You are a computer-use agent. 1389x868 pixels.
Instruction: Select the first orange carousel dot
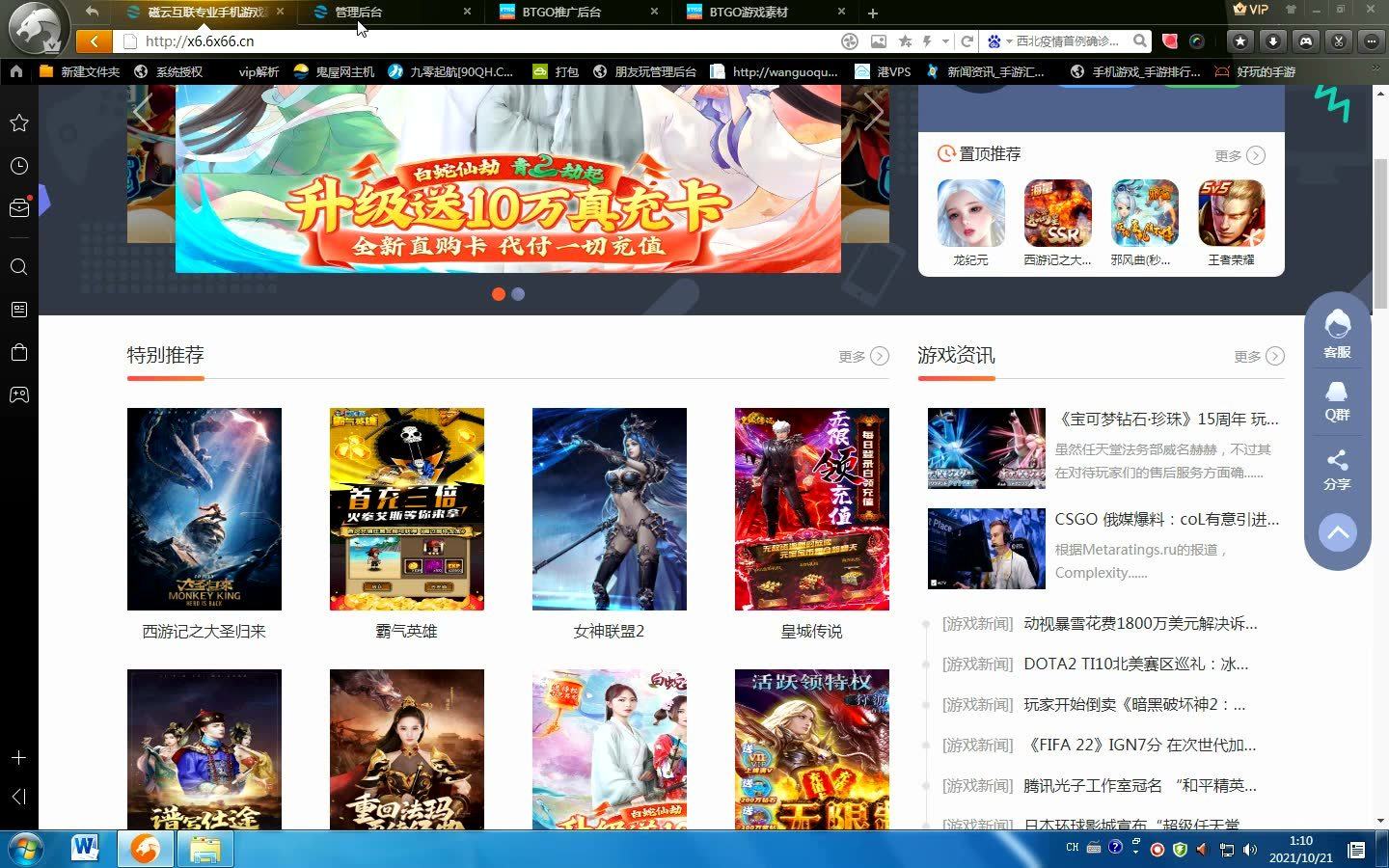tap(499, 294)
